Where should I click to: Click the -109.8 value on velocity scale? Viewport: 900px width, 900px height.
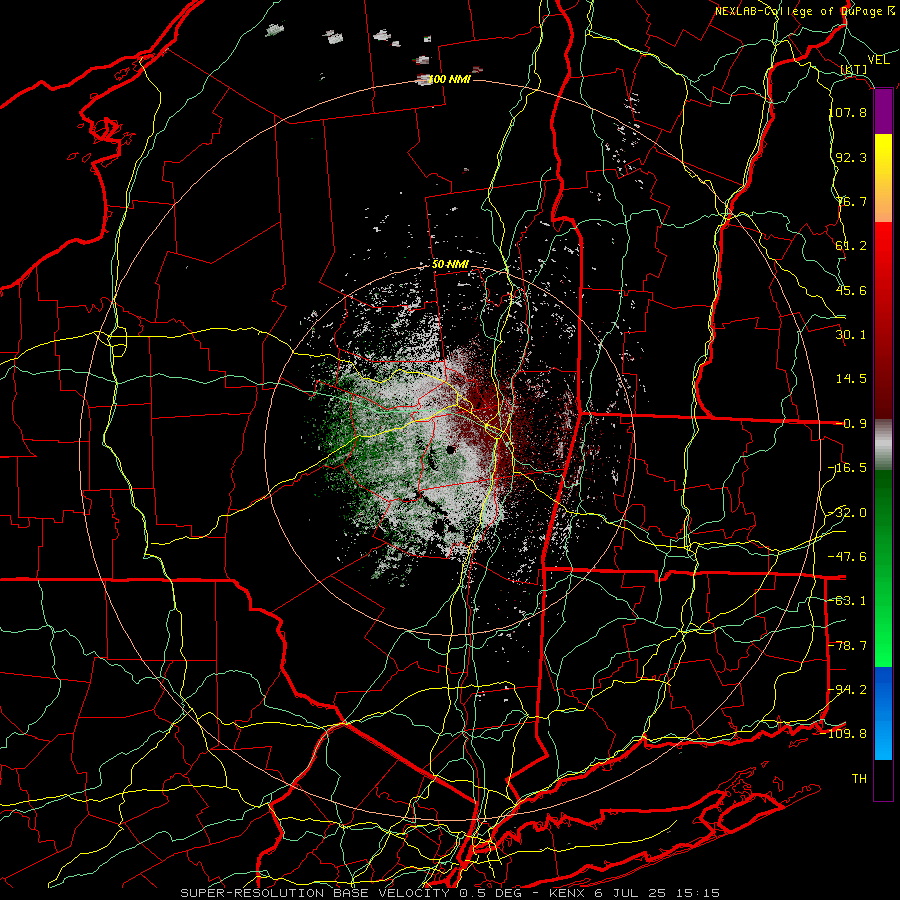pos(844,734)
